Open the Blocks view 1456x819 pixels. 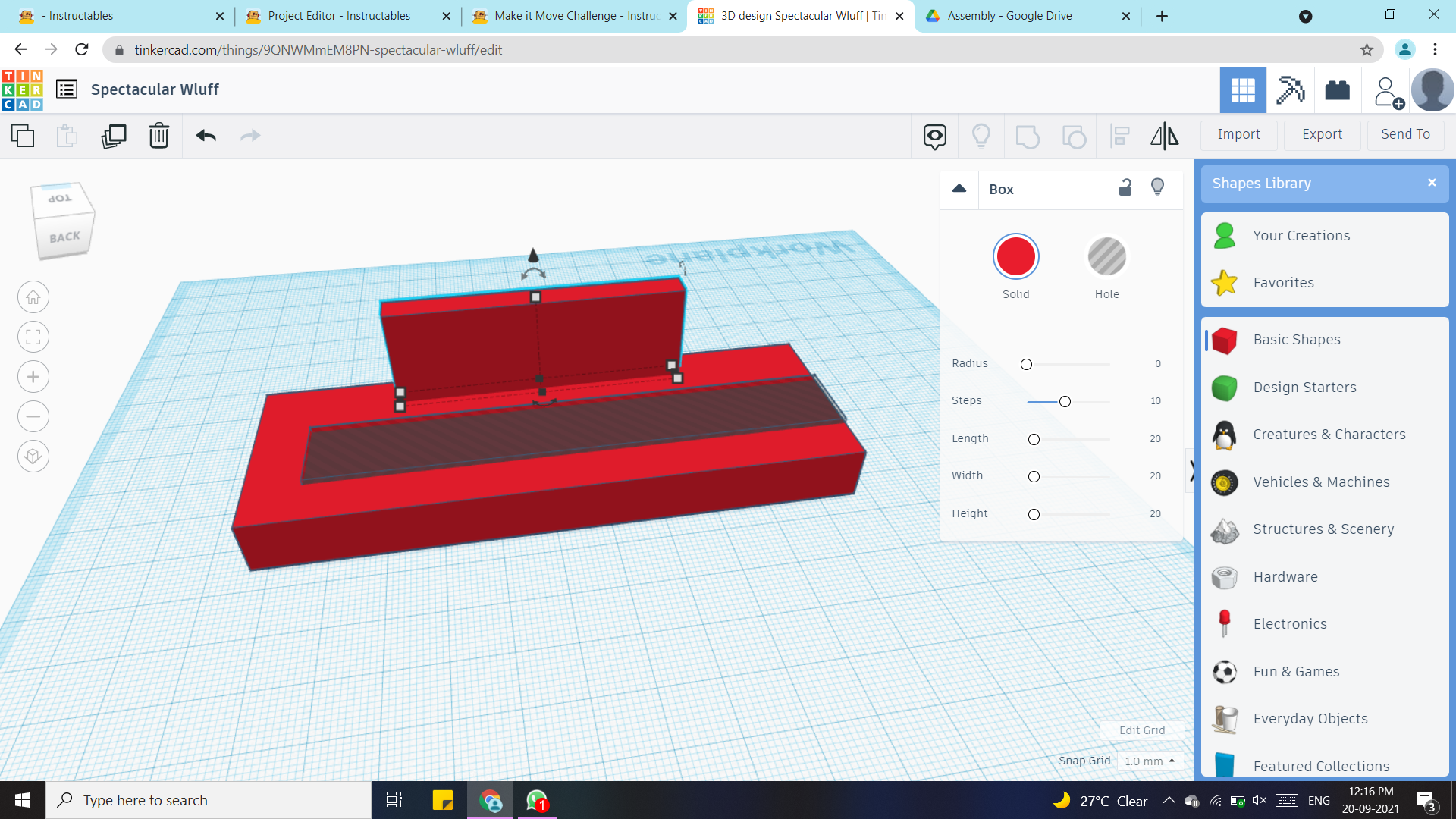click(1290, 90)
